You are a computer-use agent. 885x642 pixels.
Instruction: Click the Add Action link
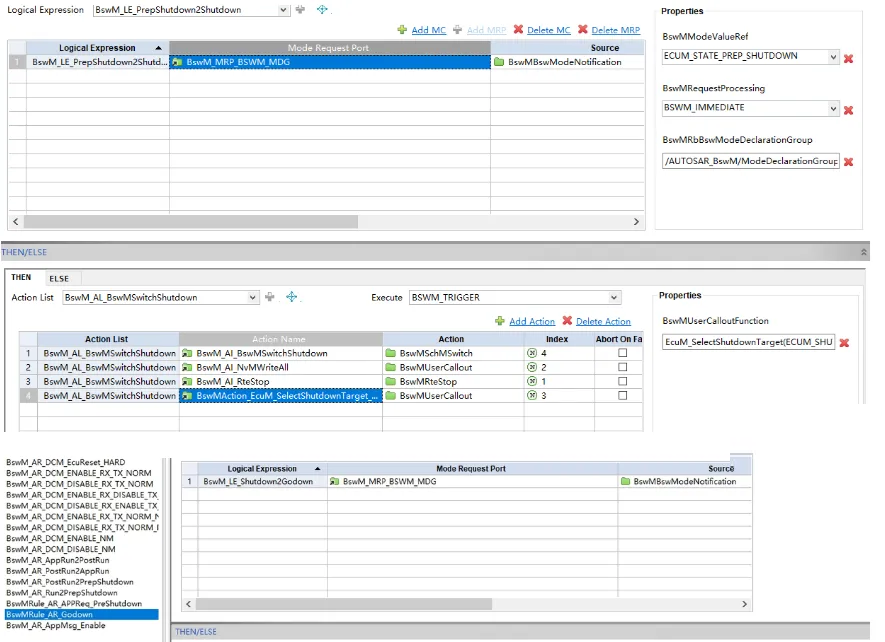[x=532, y=321]
